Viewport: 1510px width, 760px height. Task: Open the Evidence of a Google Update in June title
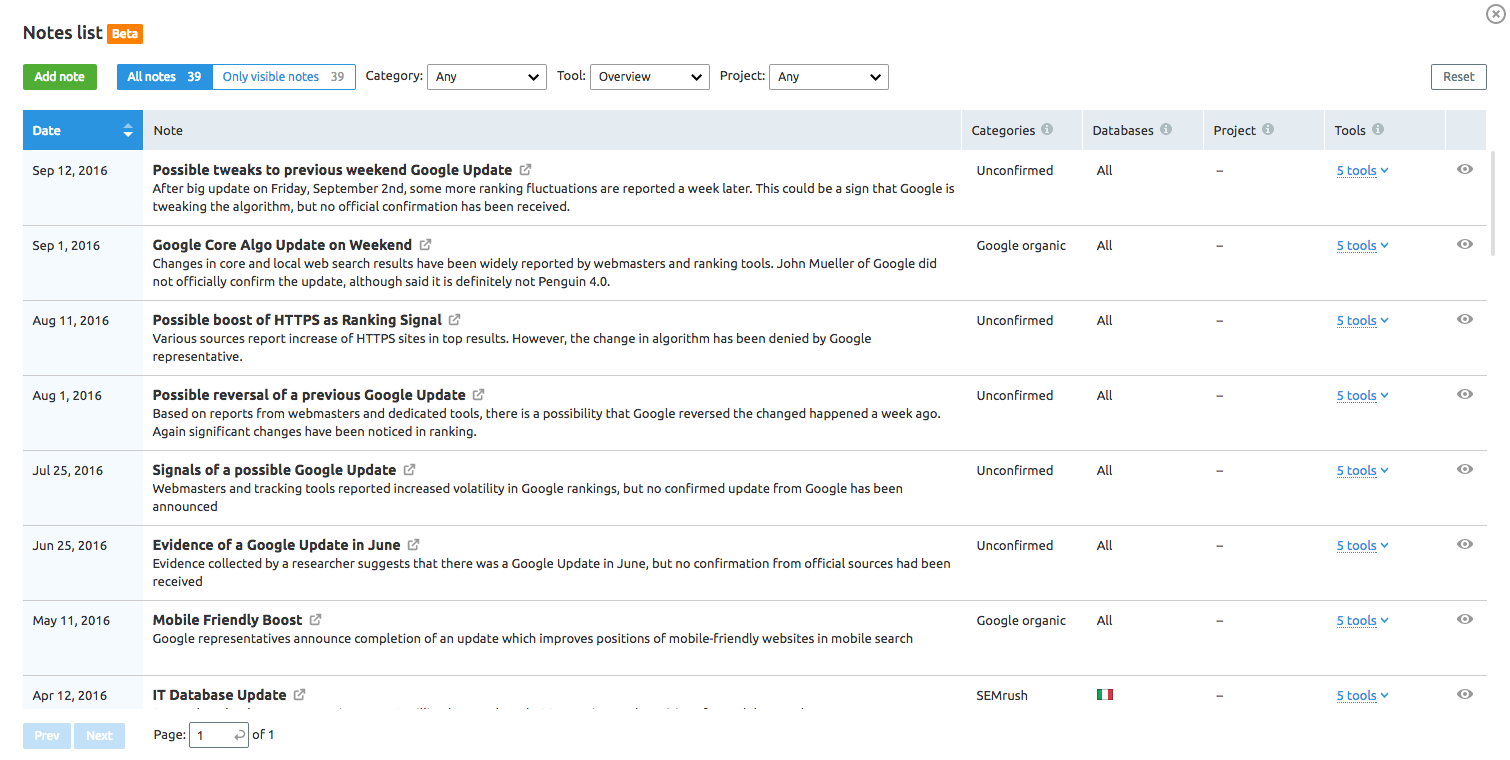click(x=276, y=545)
